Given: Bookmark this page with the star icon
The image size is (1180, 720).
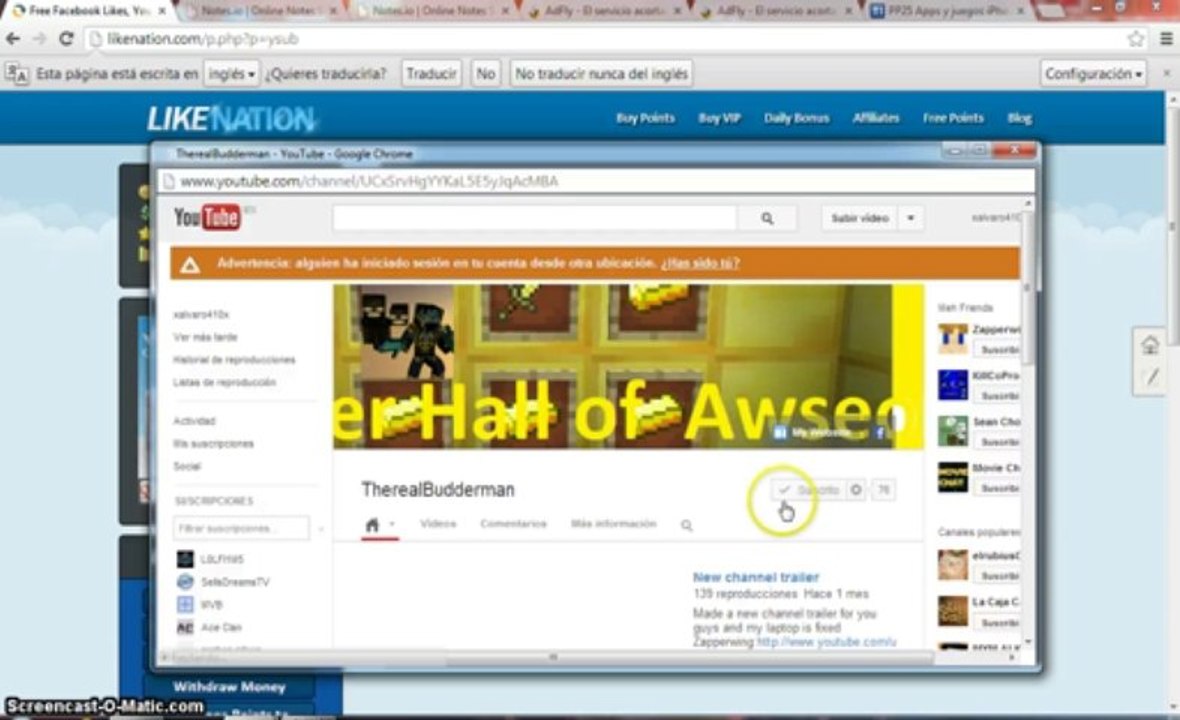Looking at the screenshot, I should point(1136,39).
